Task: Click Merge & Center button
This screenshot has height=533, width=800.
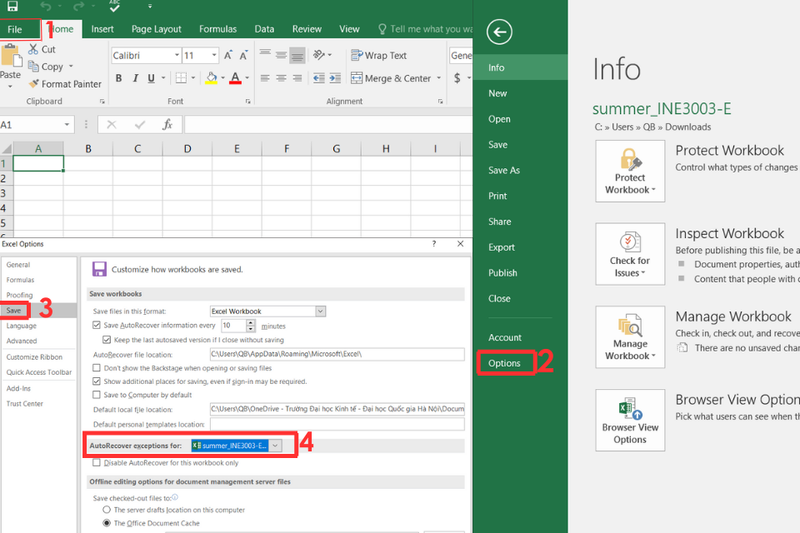Action: tap(391, 78)
